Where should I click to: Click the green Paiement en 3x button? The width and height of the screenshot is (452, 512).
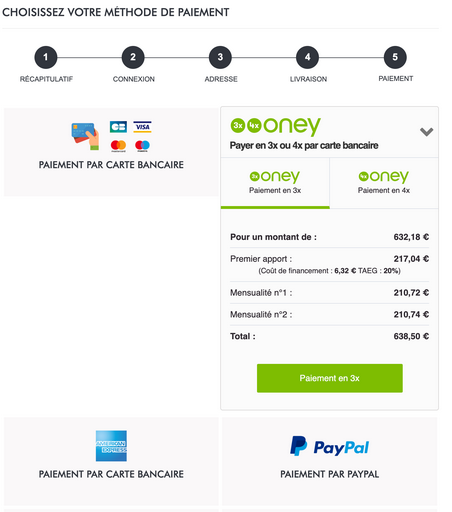click(x=330, y=378)
